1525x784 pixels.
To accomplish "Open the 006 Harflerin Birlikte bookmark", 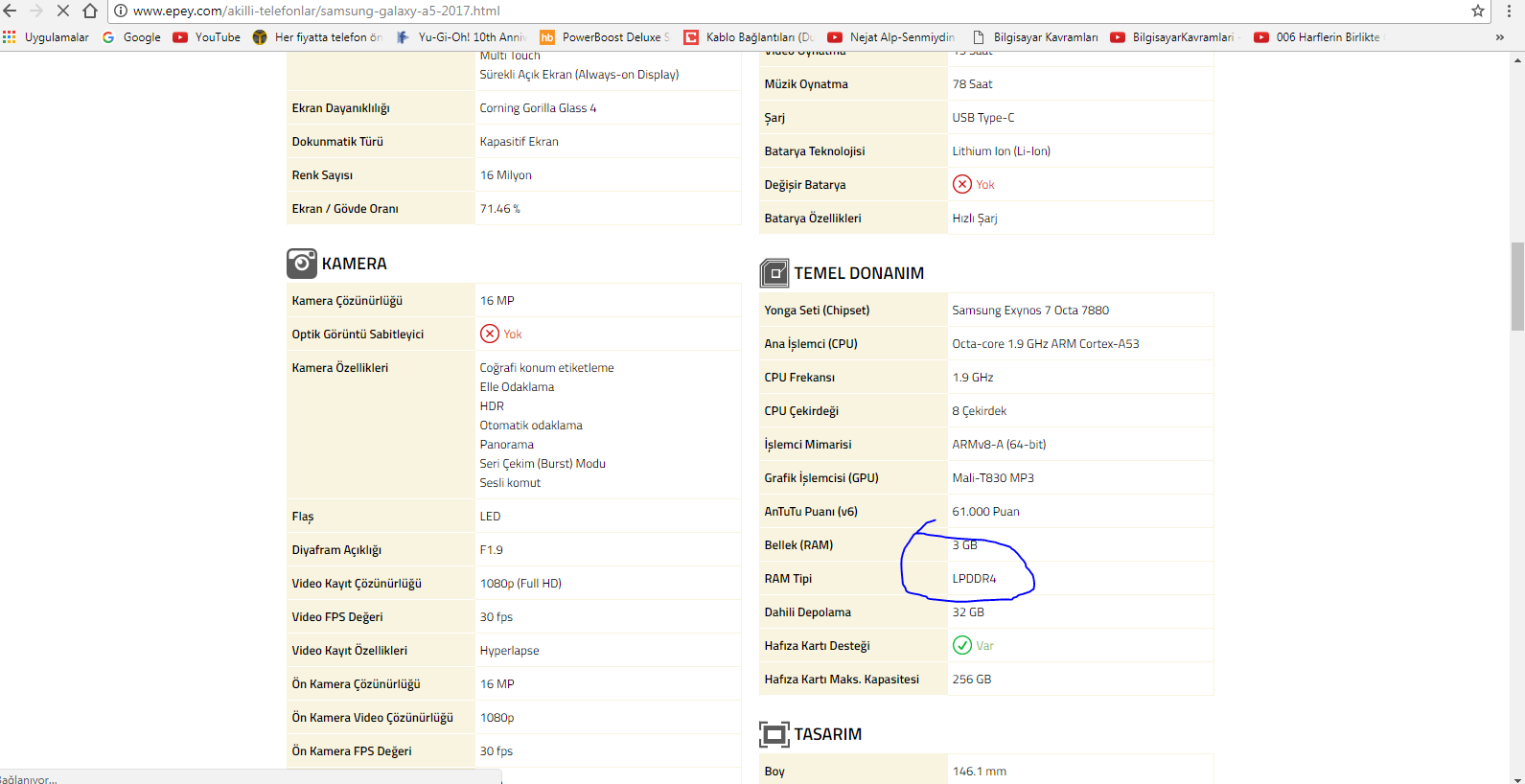I will [x=1319, y=37].
